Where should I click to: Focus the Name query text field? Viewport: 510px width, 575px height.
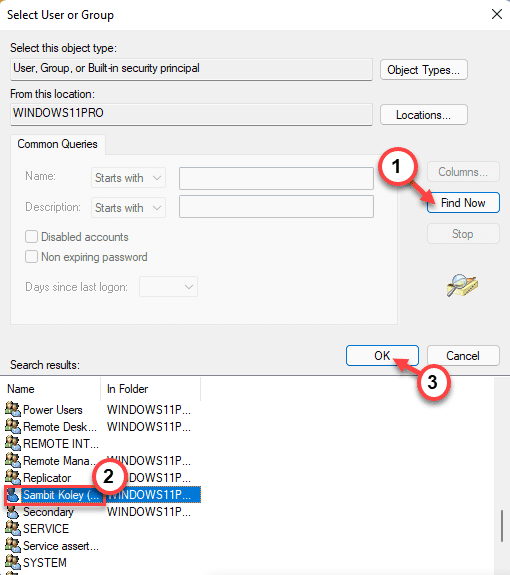tap(276, 178)
